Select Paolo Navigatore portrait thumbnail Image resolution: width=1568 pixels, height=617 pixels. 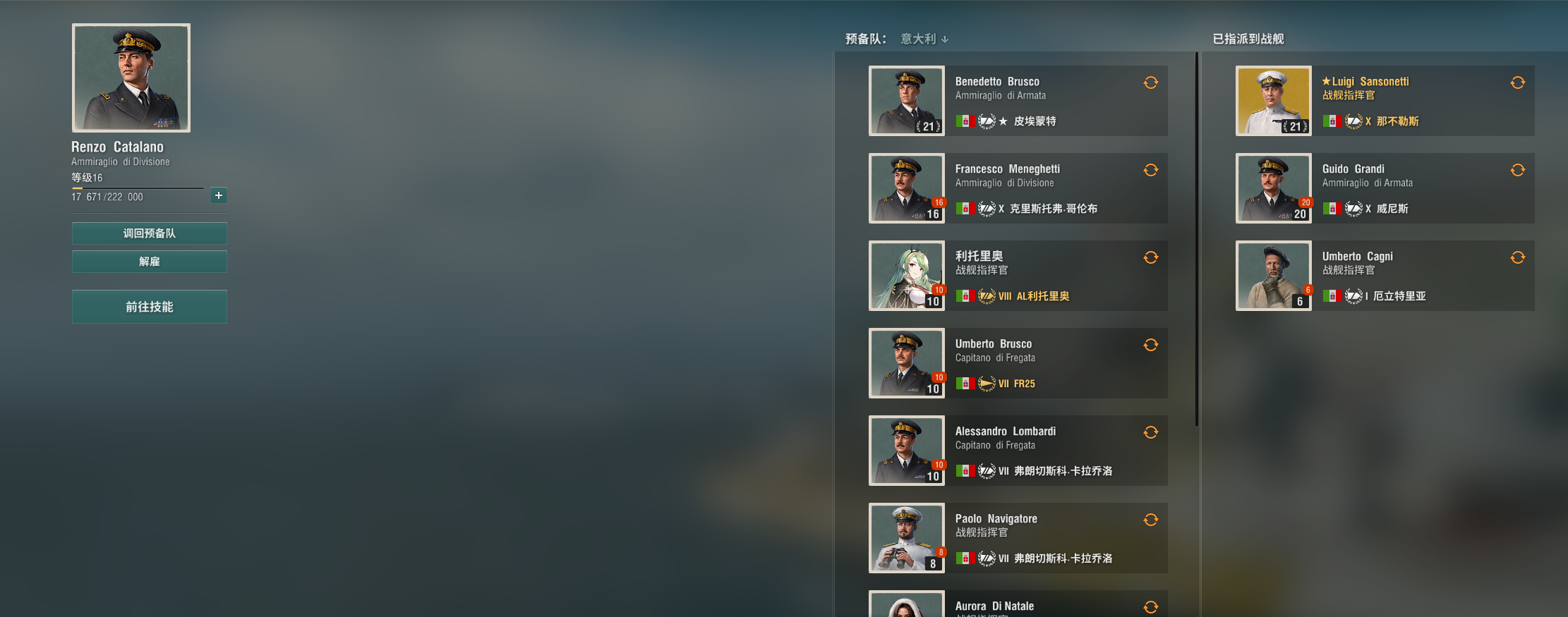[x=907, y=538]
